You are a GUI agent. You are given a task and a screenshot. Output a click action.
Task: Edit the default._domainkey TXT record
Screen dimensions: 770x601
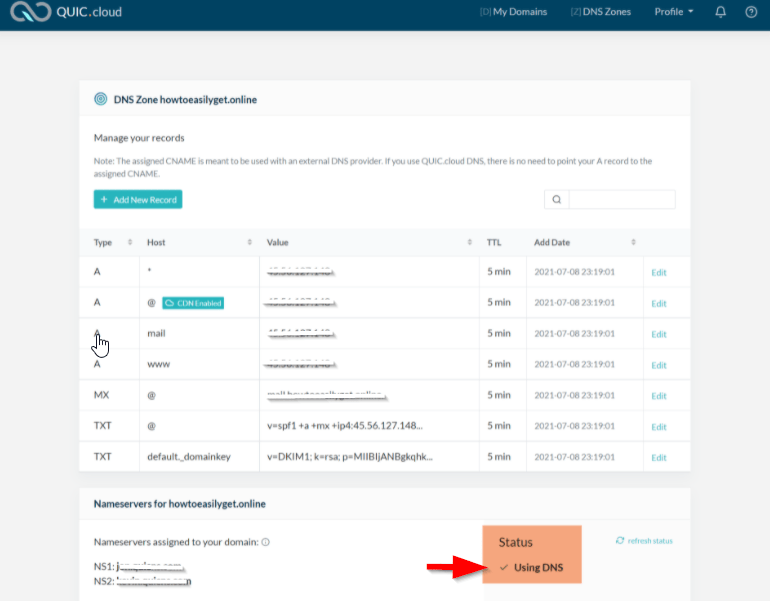coord(658,458)
